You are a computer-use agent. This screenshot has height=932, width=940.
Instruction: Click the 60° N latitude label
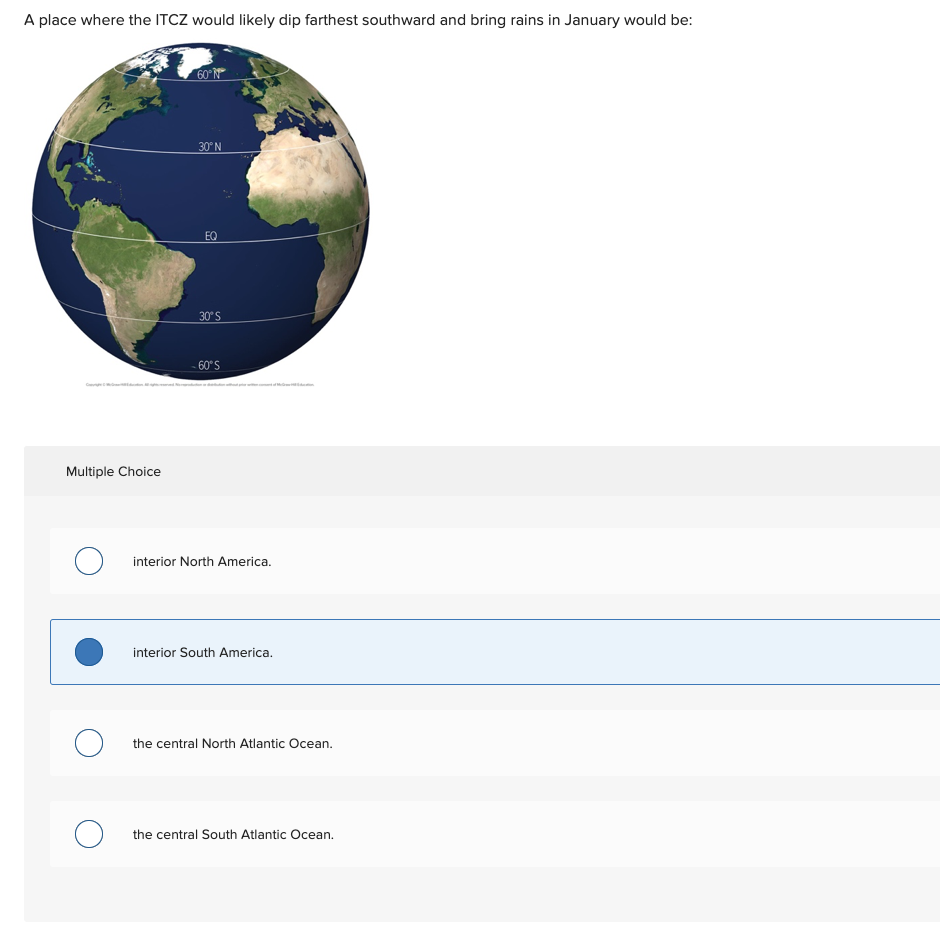[207, 72]
